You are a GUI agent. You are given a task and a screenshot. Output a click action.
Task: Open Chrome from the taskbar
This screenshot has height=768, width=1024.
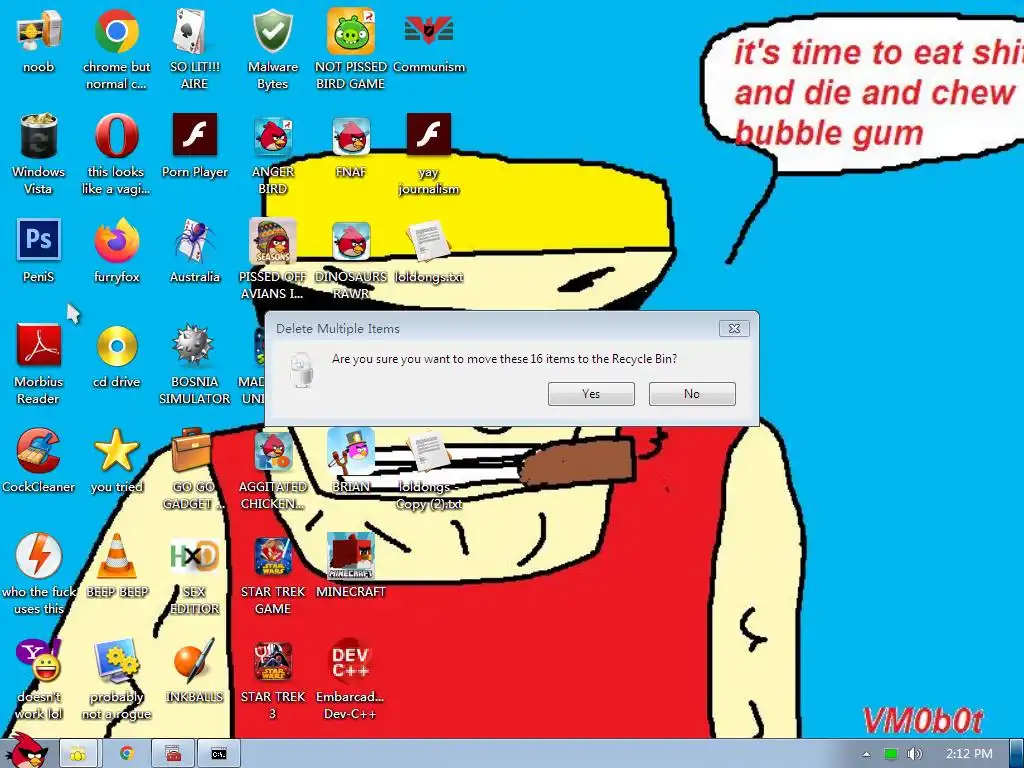127,754
